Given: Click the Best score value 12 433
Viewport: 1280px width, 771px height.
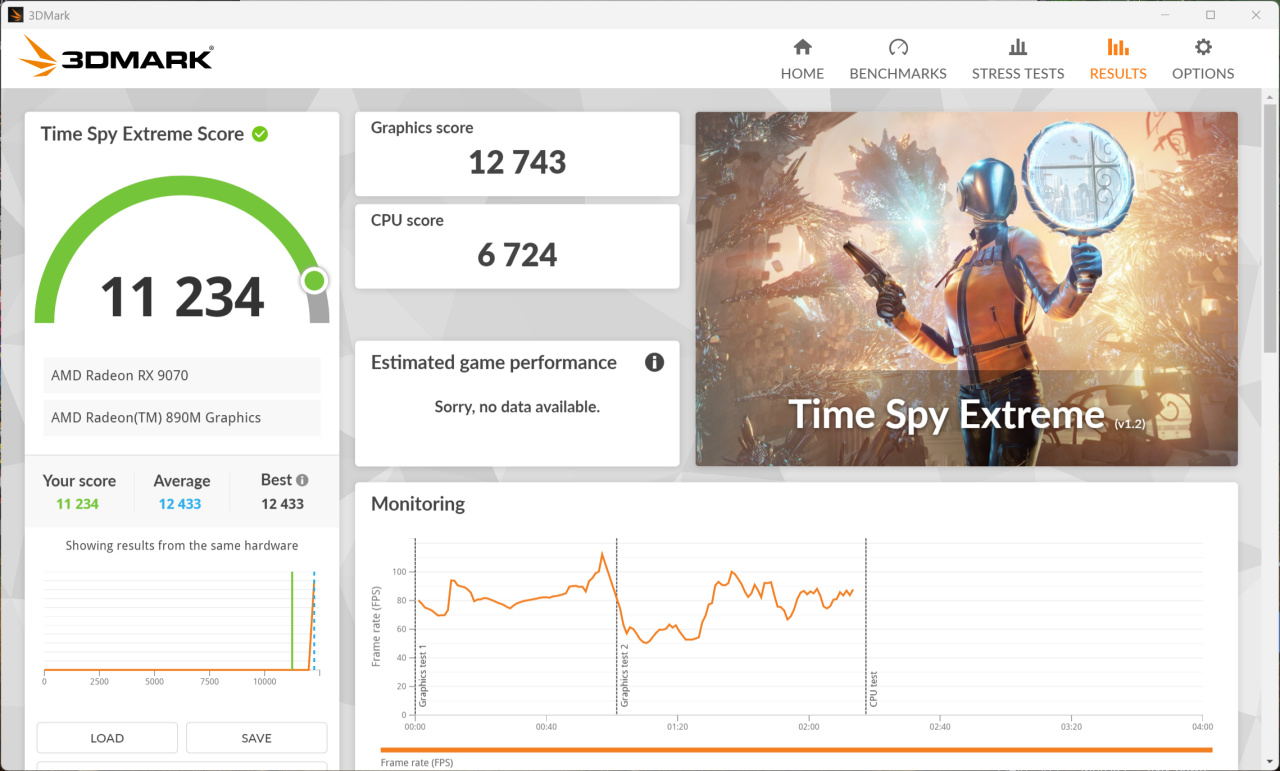Looking at the screenshot, I should tap(282, 504).
